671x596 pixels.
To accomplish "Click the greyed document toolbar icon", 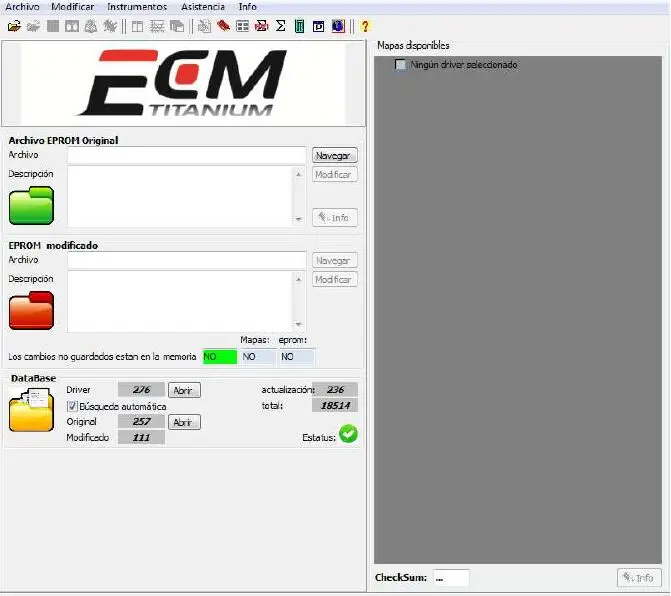I will click(x=204, y=27).
